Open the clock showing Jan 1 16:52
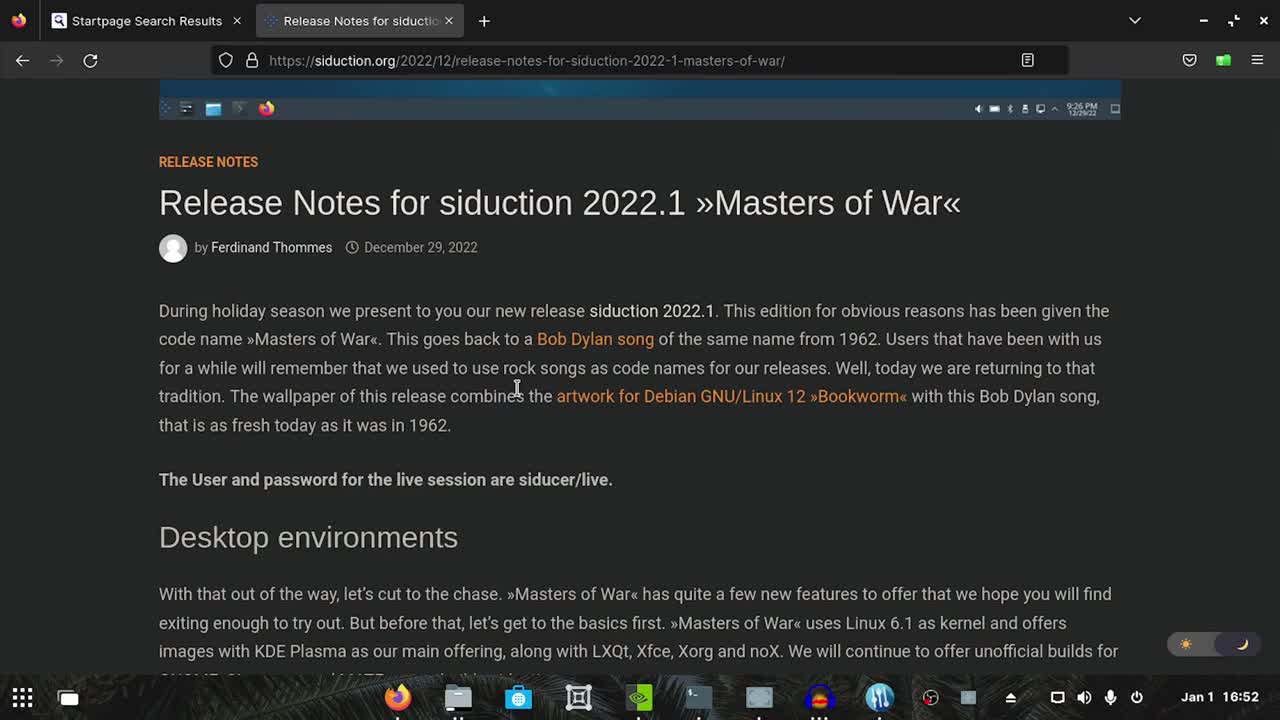Image resolution: width=1280 pixels, height=720 pixels. 1219,697
